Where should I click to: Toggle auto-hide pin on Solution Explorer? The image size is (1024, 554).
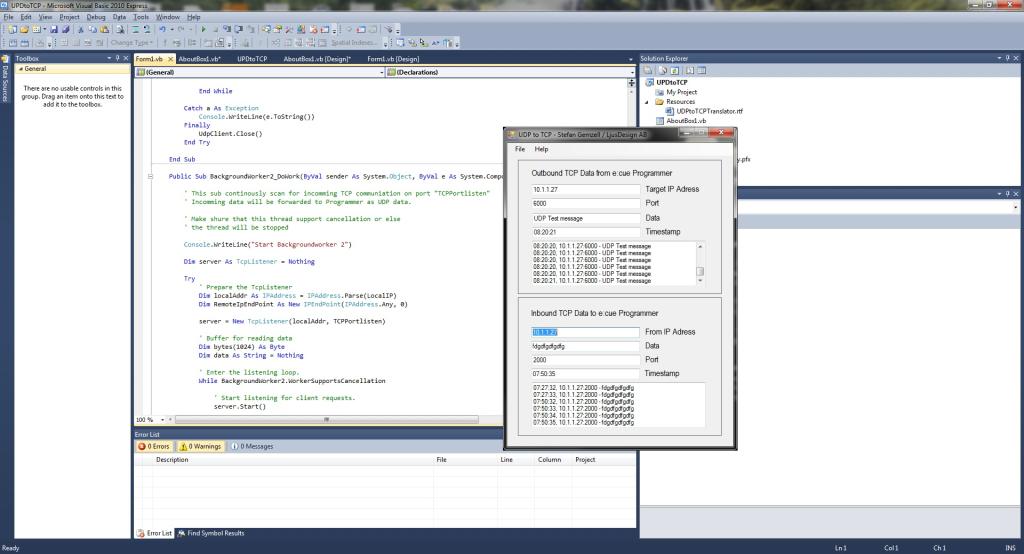point(1008,58)
